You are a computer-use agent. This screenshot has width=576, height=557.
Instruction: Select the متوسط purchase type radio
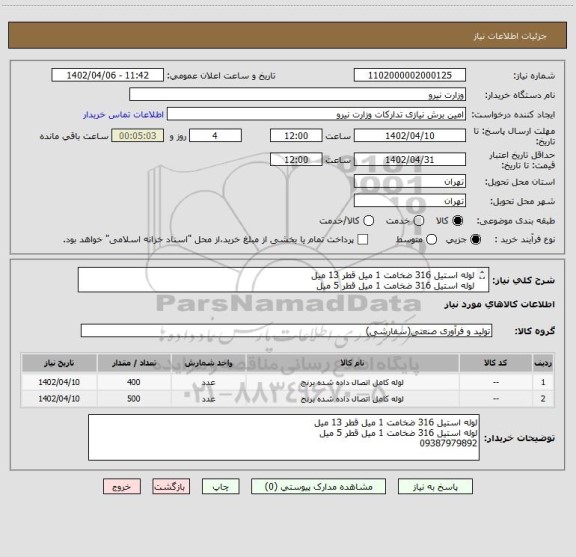pyautogui.click(x=431, y=240)
